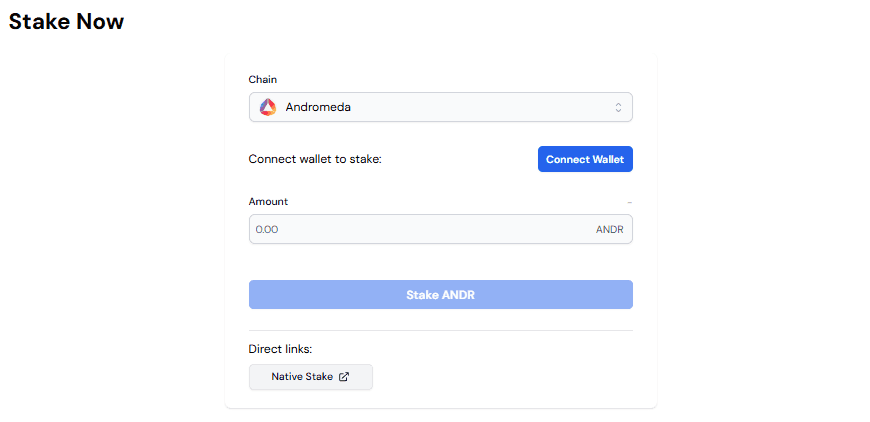Expand the chain selector chevron arrows
This screenshot has height=422, width=870.
click(x=618, y=107)
